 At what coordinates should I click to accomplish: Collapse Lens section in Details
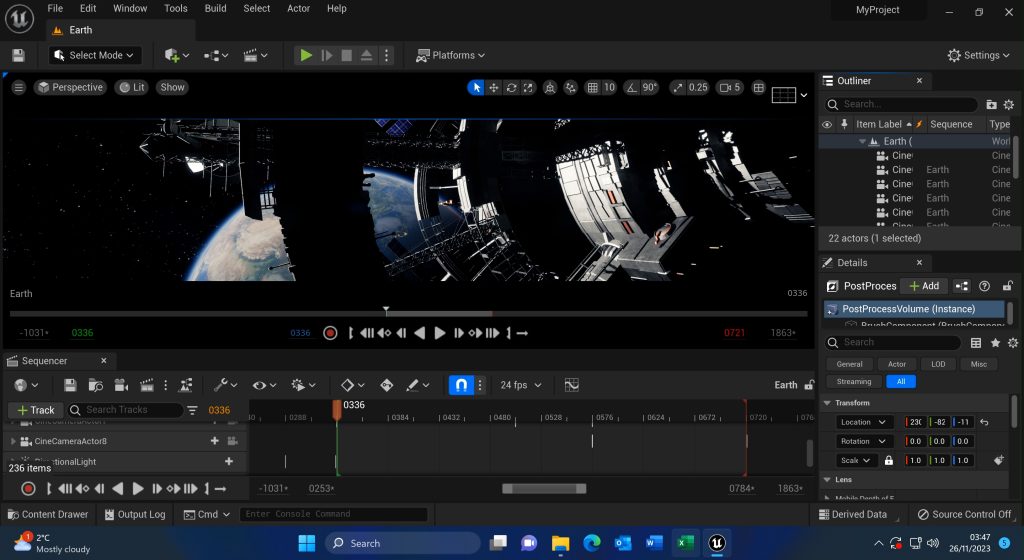[x=827, y=480]
